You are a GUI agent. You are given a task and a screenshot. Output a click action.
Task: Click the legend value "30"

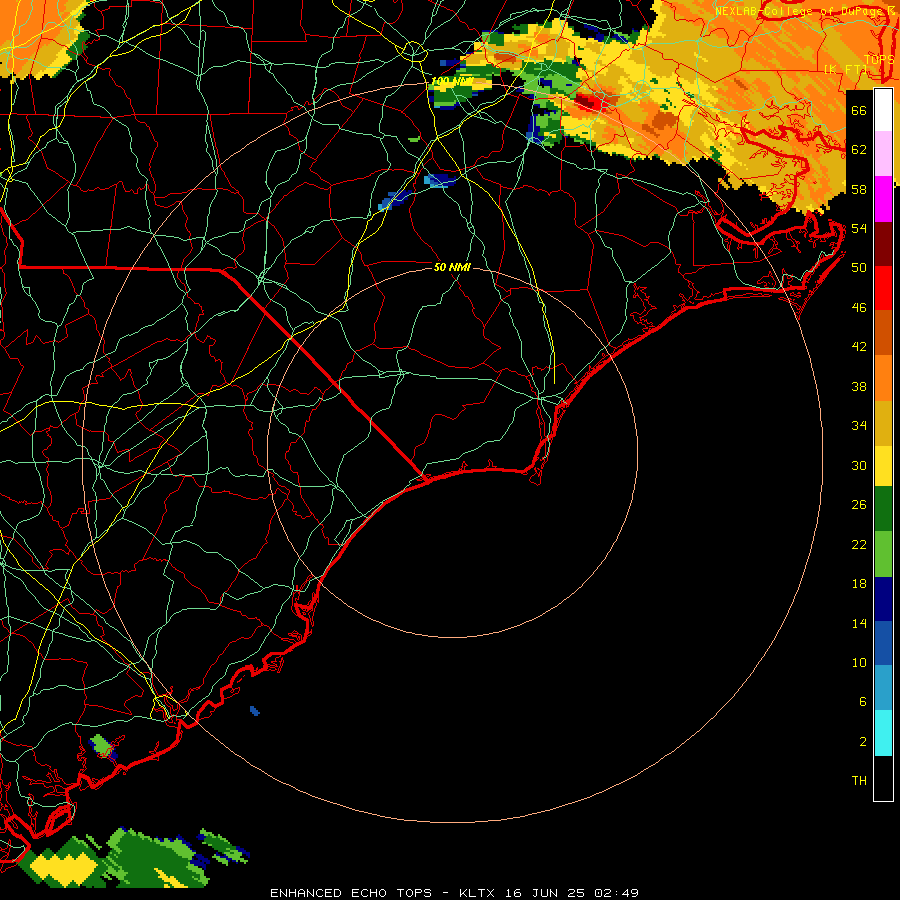click(859, 465)
